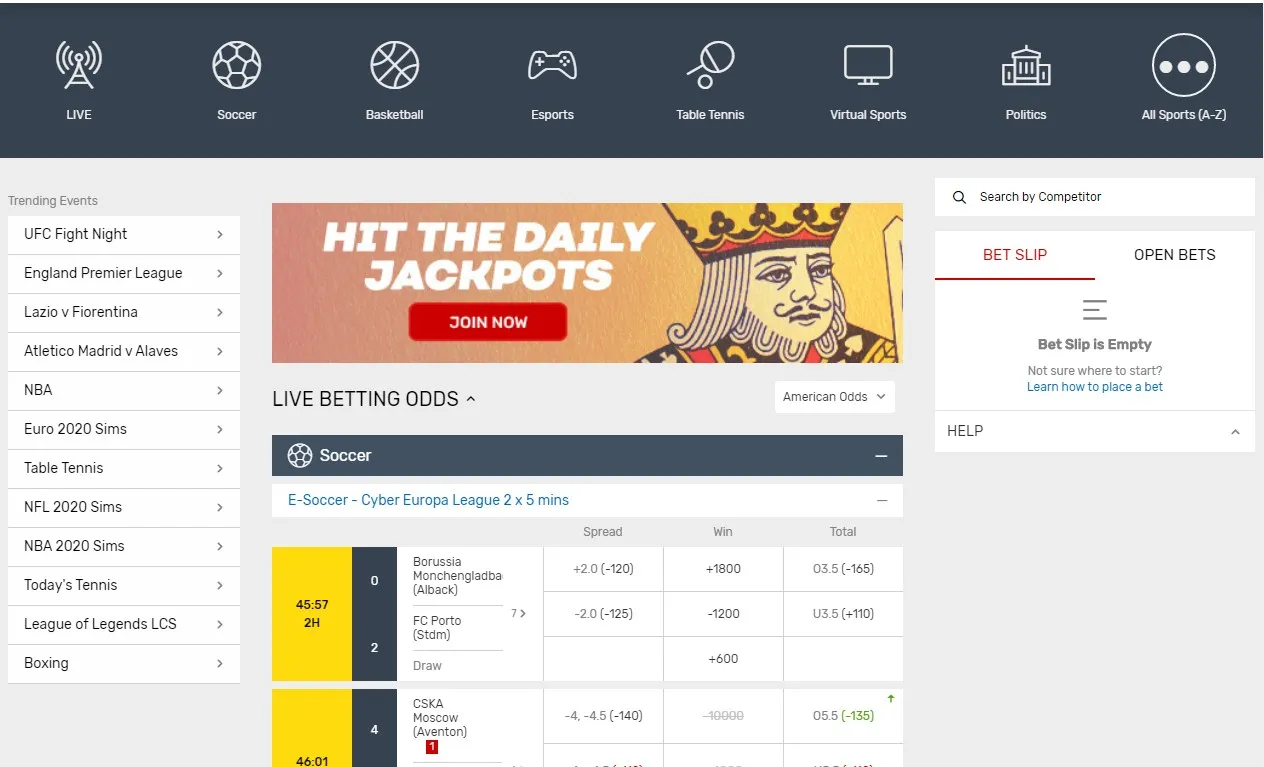Click red card badge under CSKA Moscow
1264x767 pixels.
(432, 747)
